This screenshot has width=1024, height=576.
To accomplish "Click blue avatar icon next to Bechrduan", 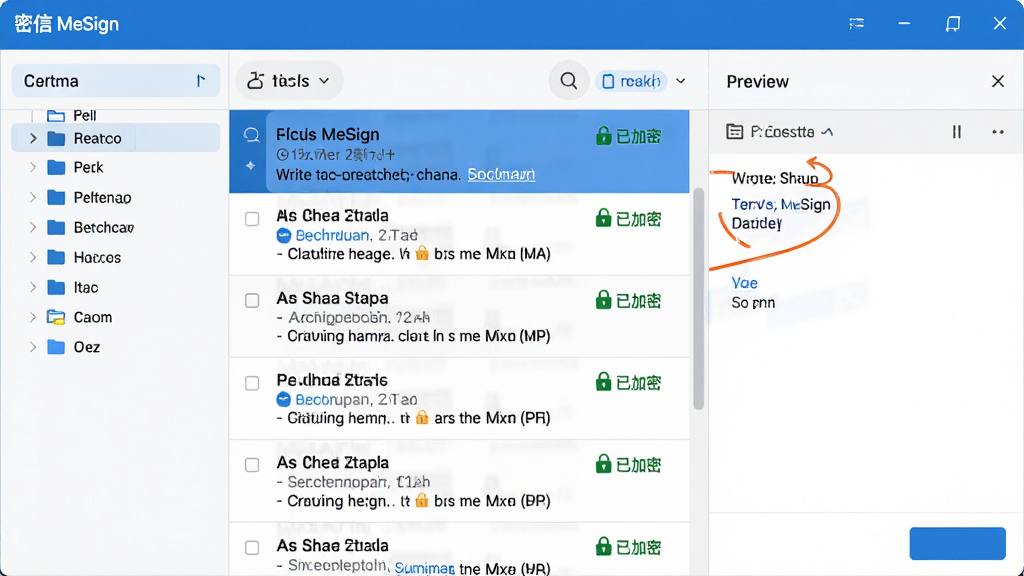I will (283, 235).
